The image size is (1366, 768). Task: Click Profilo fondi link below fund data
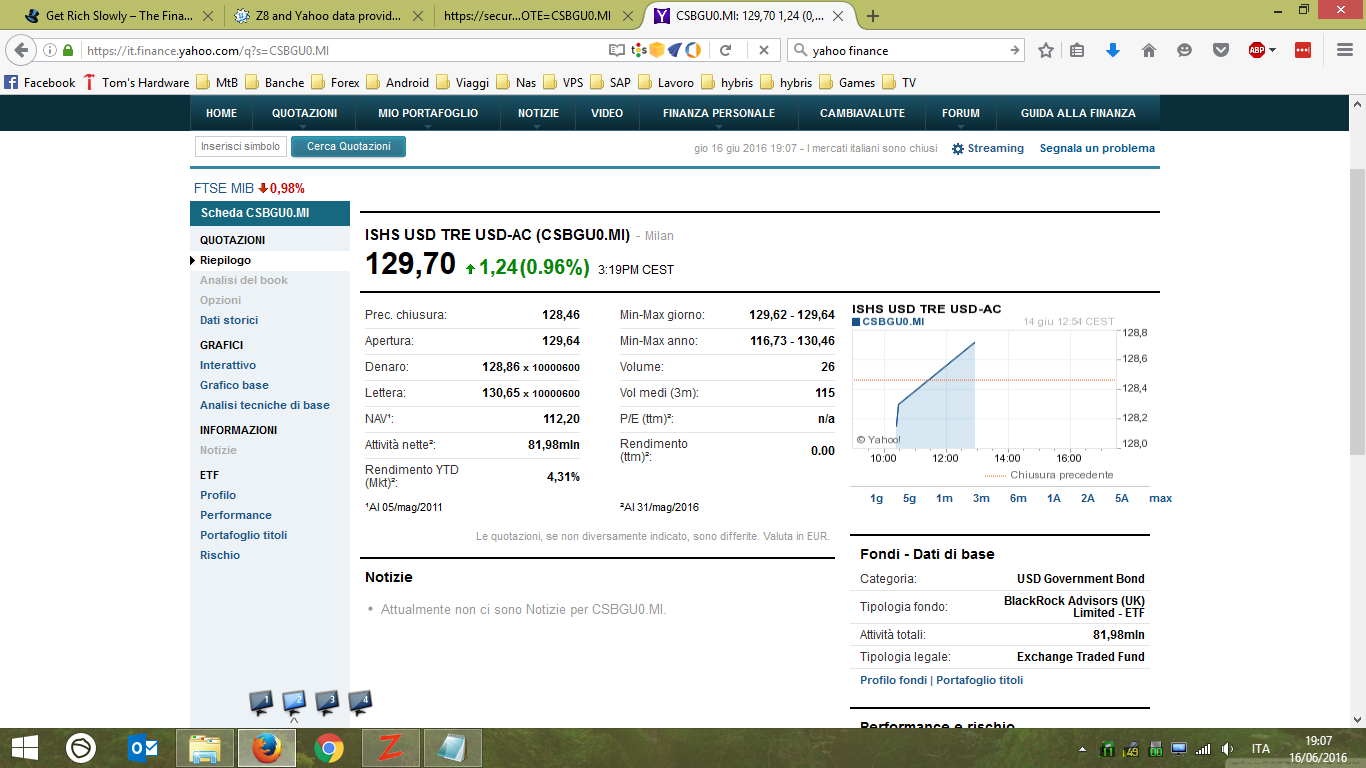point(893,680)
